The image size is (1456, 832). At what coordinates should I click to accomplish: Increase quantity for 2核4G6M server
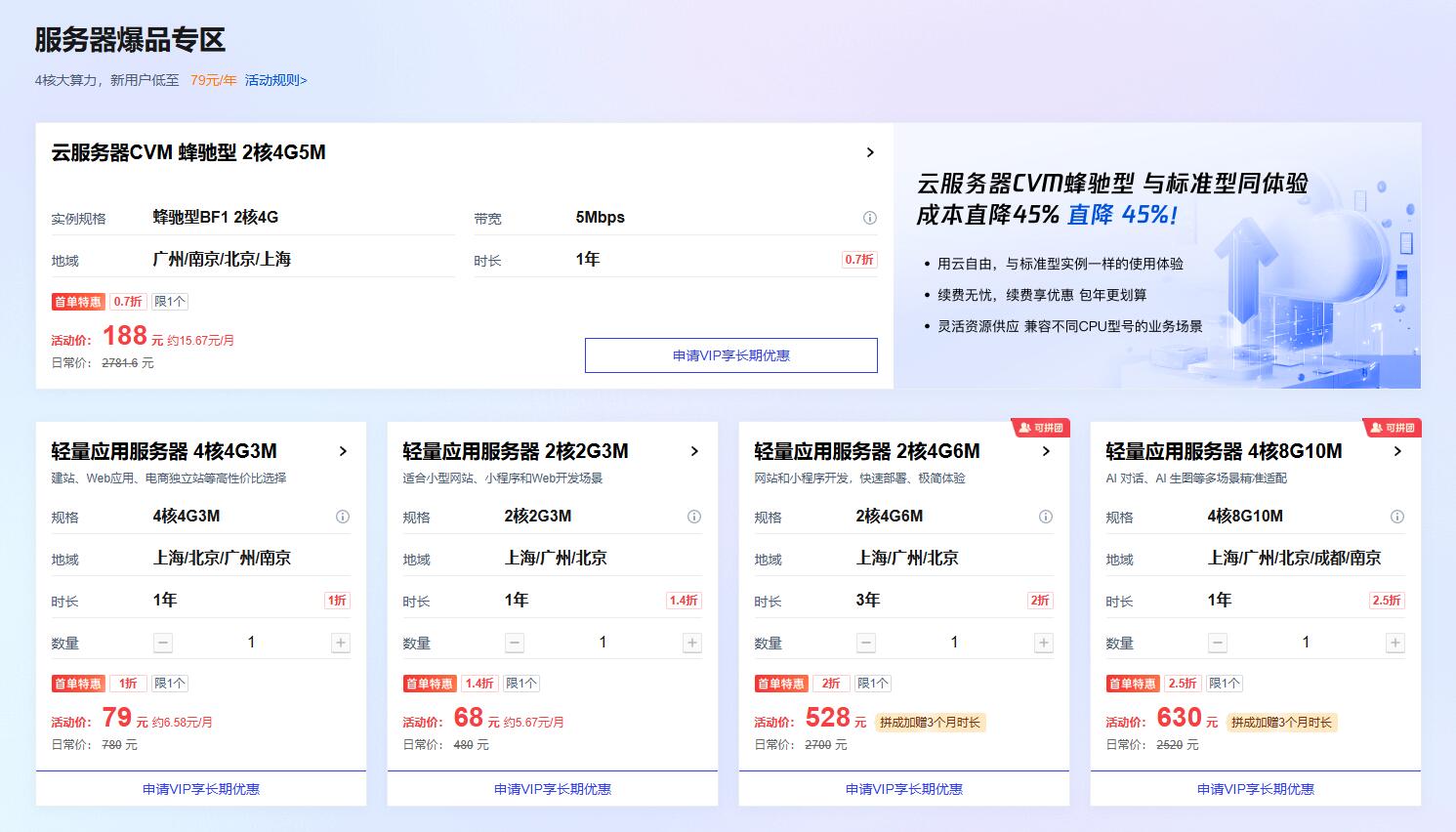coord(1044,643)
